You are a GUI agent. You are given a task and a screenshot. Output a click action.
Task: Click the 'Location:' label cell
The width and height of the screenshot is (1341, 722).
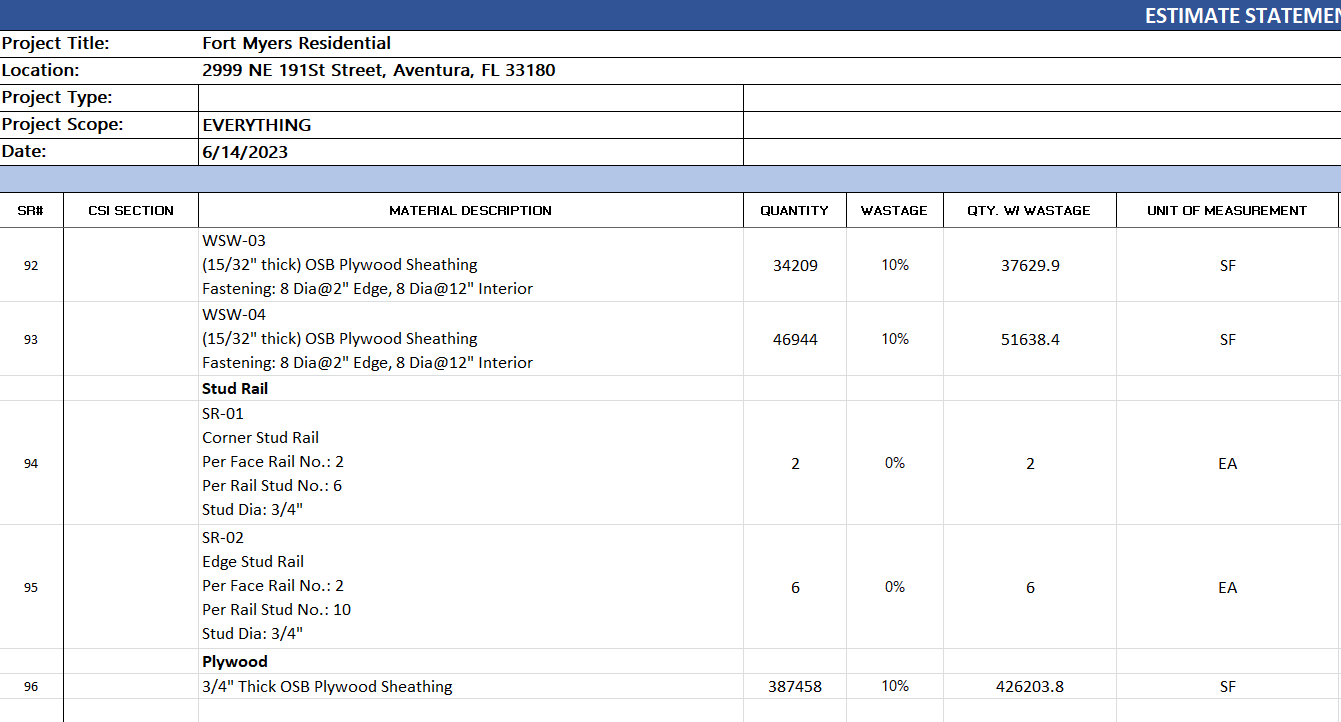tap(99, 71)
